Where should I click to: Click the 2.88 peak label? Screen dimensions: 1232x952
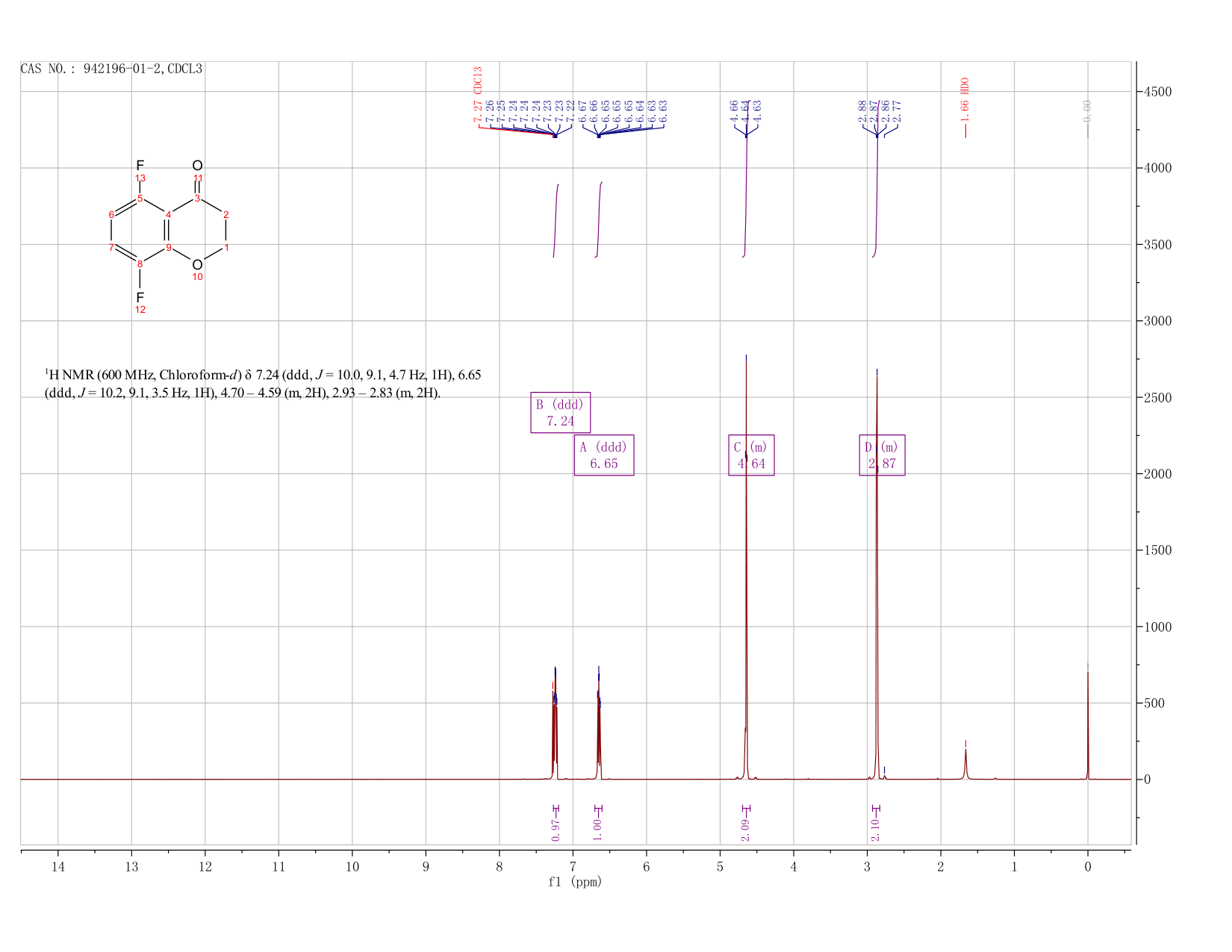[862, 111]
